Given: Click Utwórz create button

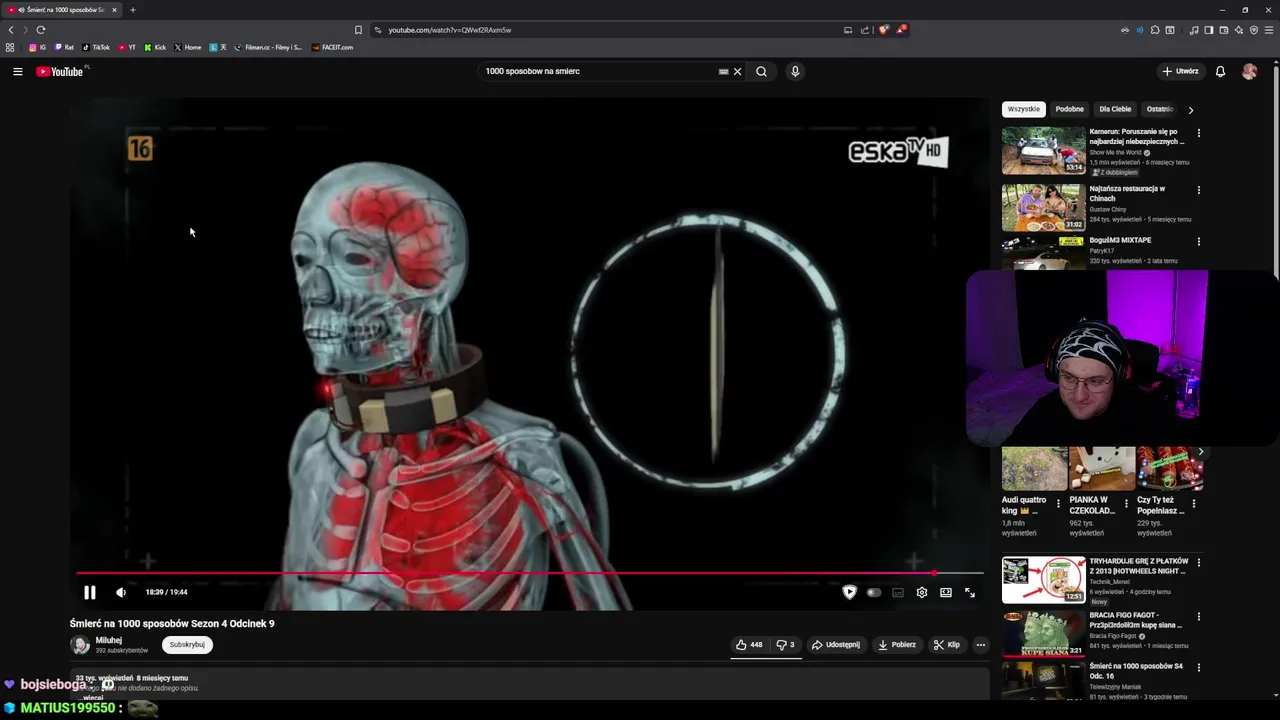Looking at the screenshot, I should 1180,71.
